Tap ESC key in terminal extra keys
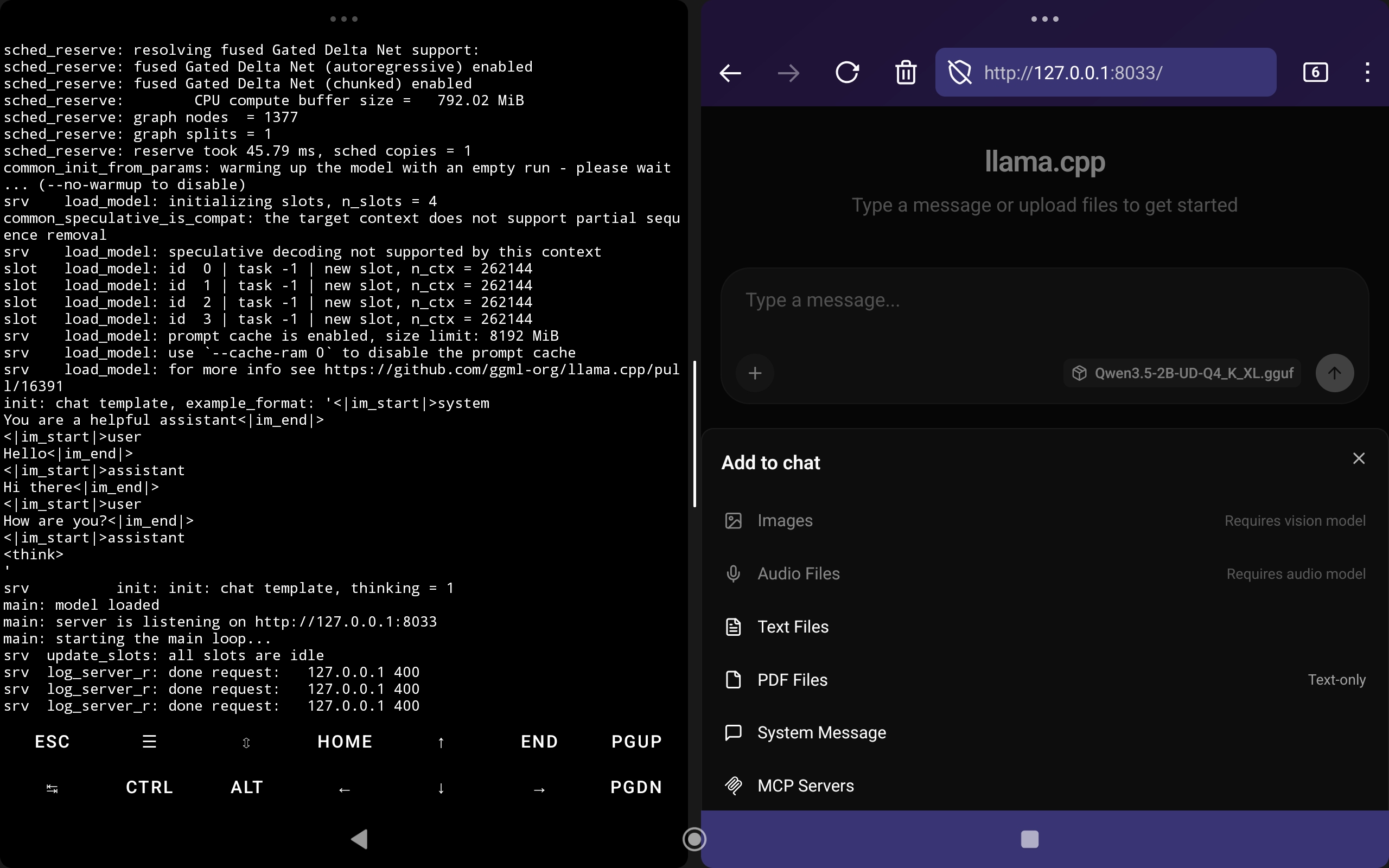 (52, 742)
